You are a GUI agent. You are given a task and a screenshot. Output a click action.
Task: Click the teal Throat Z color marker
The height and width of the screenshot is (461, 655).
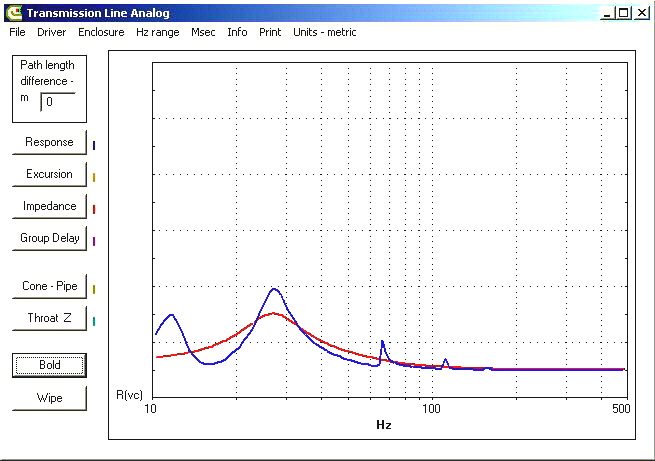[94, 322]
